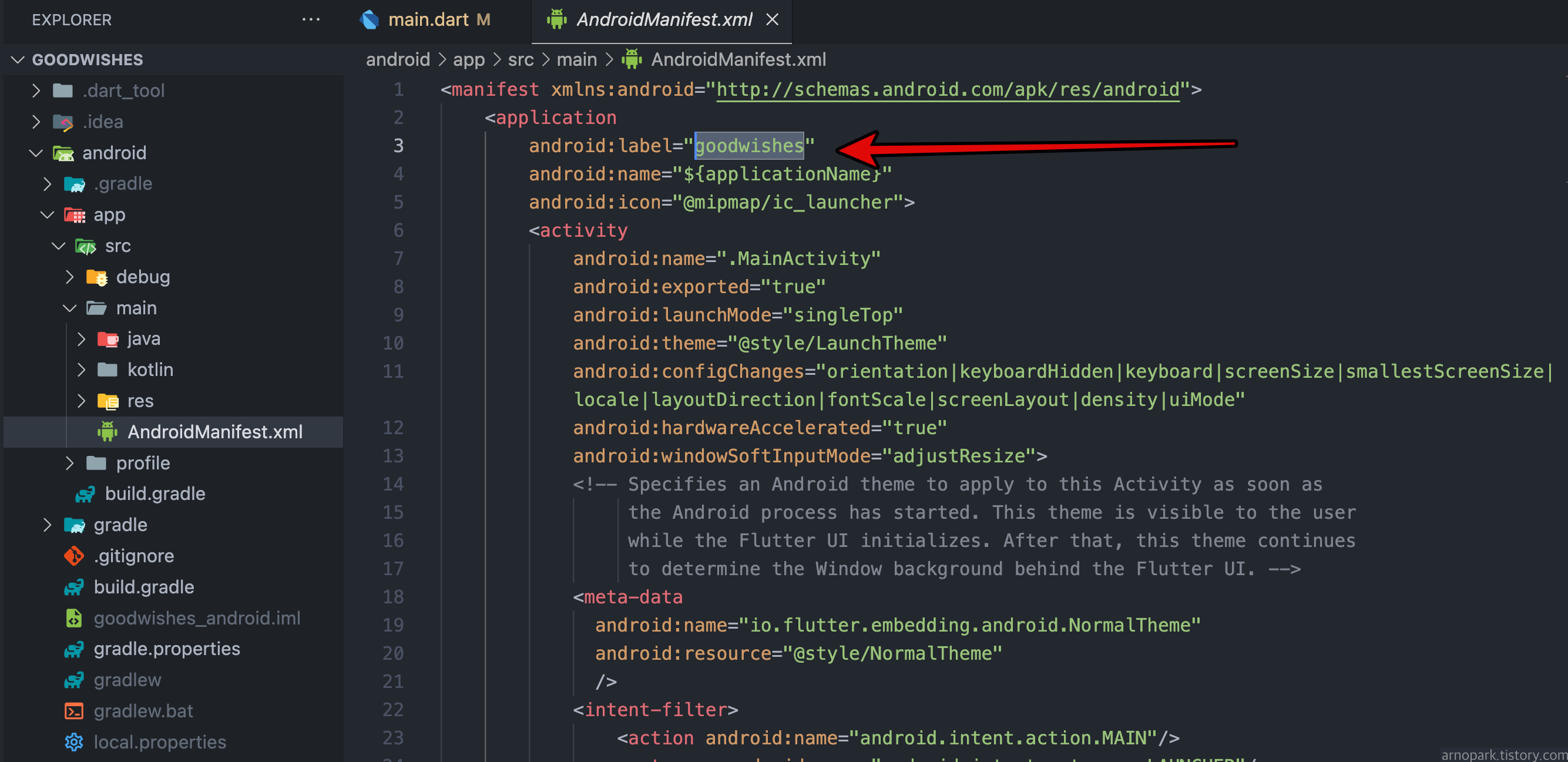Click the Android icon in the breadcrumb path

(631, 59)
